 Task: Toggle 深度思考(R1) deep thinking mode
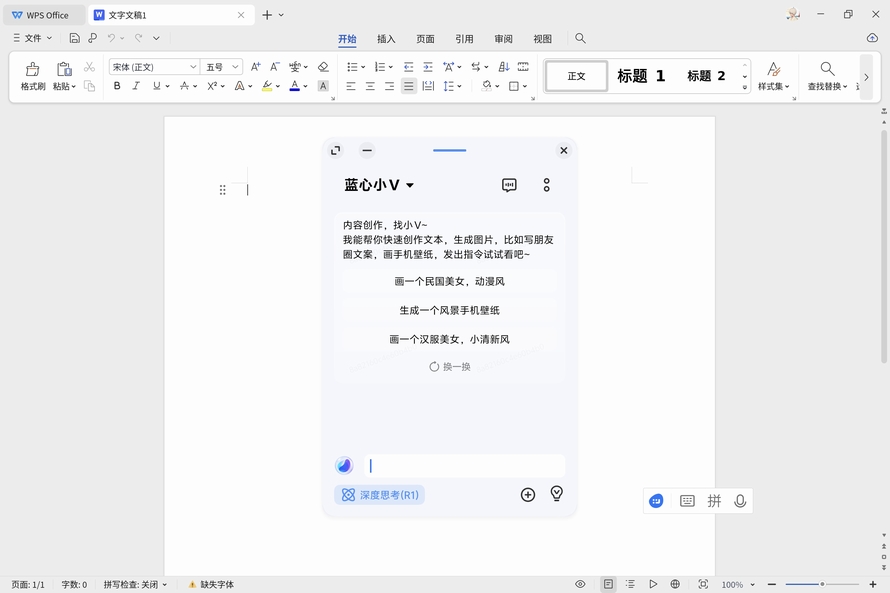tap(380, 495)
